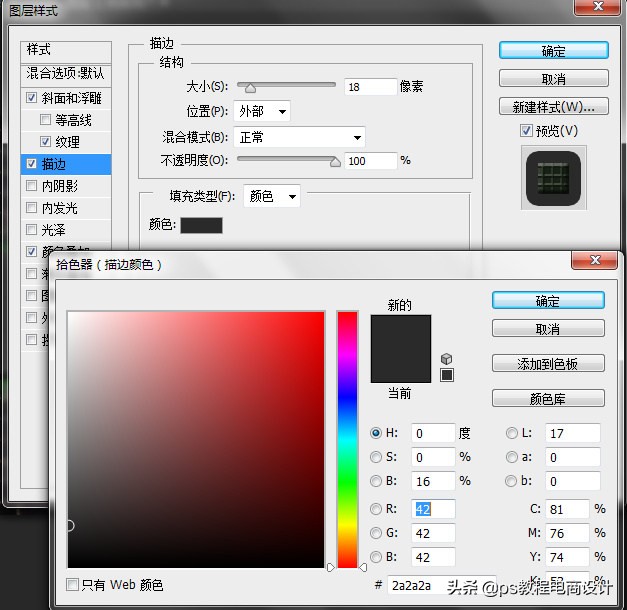Click the hex field showing 2a2a2a

(441, 586)
